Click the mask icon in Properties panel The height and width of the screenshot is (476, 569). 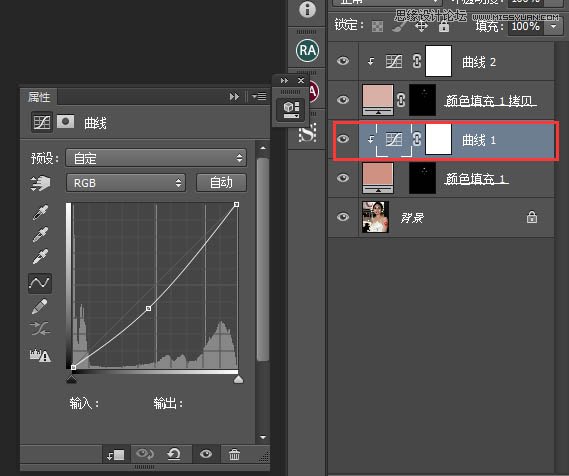[x=65, y=122]
